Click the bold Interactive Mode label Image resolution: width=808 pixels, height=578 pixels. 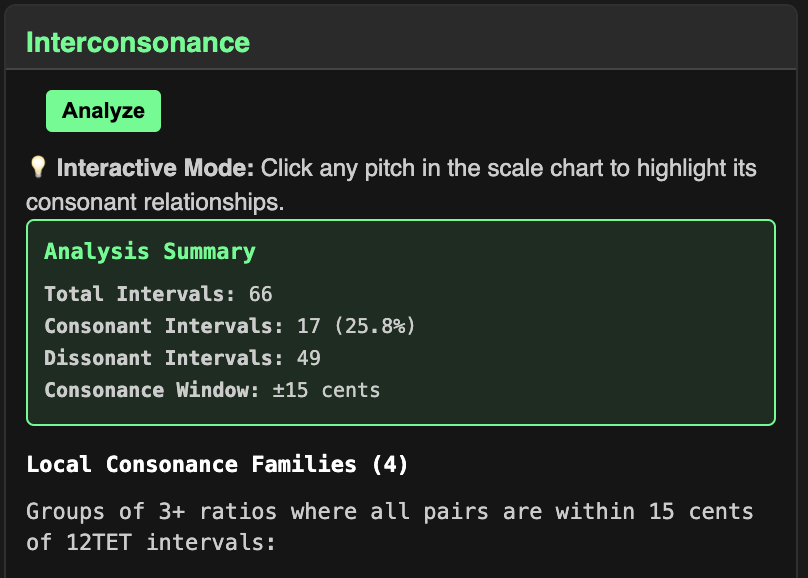click(155, 168)
